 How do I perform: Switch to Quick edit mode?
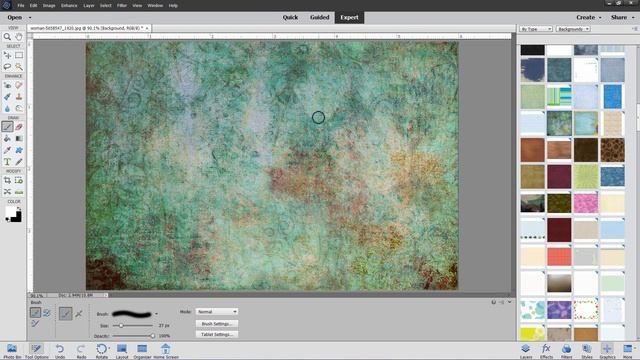(x=290, y=18)
